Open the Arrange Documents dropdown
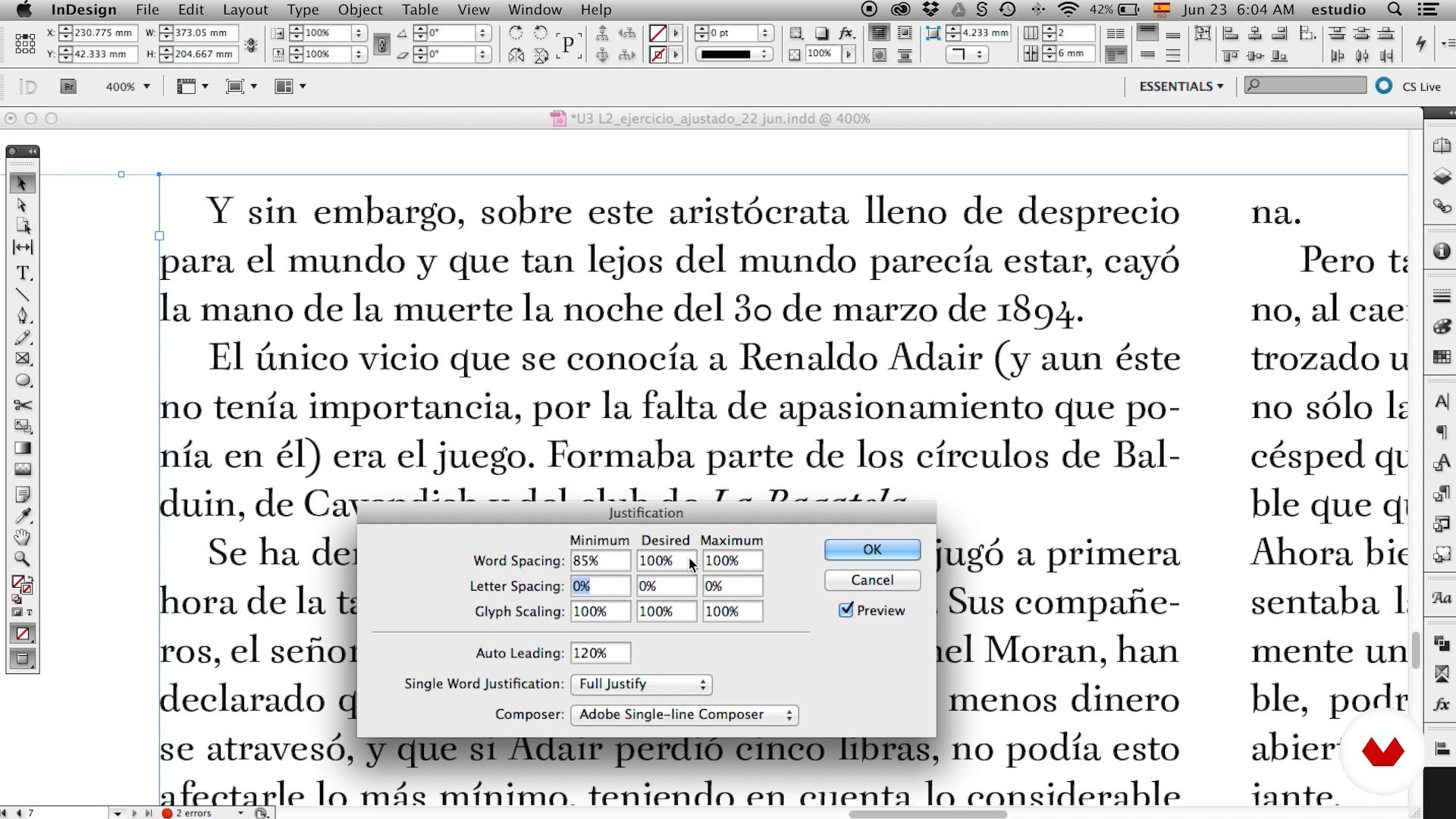The width and height of the screenshot is (1456, 819). click(290, 86)
